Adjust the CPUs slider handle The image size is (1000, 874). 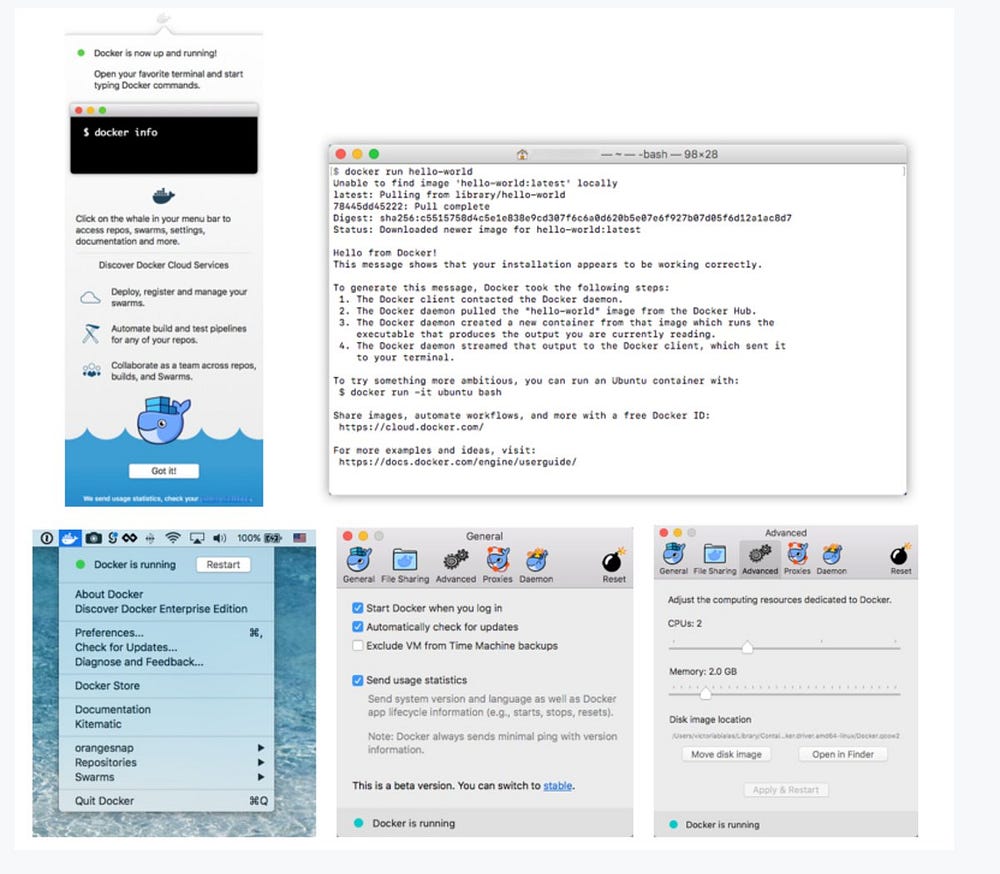point(747,648)
